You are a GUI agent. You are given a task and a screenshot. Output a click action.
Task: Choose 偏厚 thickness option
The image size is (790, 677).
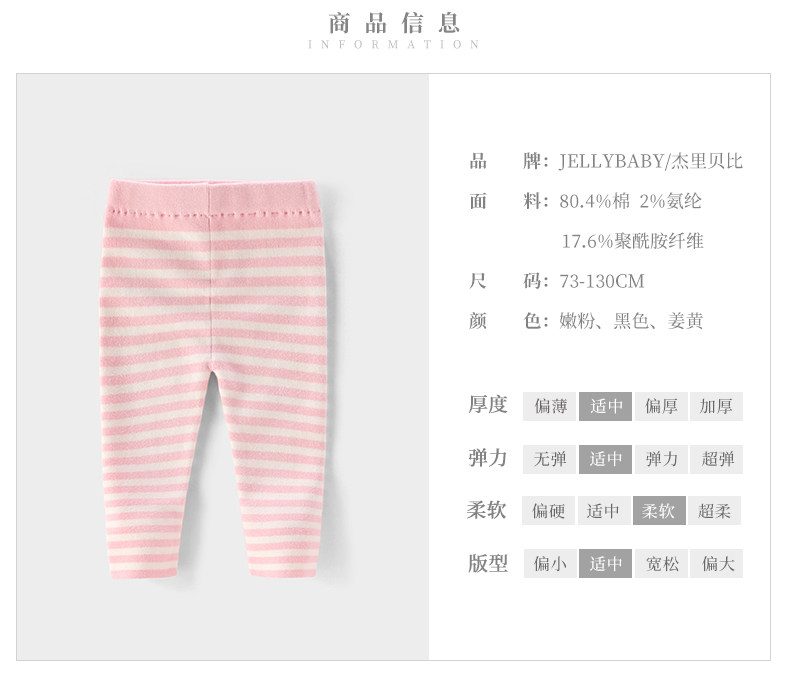tap(661, 406)
